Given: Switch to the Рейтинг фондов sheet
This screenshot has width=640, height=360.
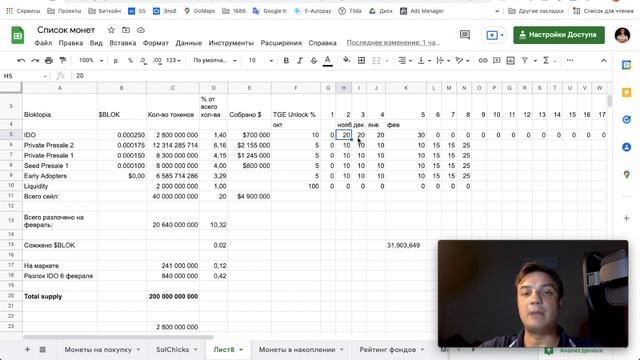Looking at the screenshot, I should [387, 350].
